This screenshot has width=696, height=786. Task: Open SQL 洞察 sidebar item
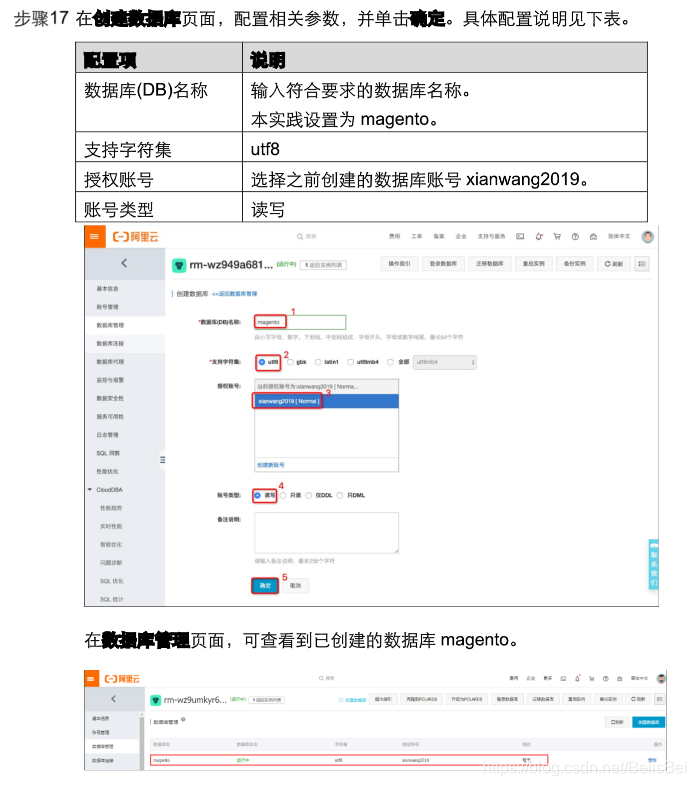tap(108, 453)
